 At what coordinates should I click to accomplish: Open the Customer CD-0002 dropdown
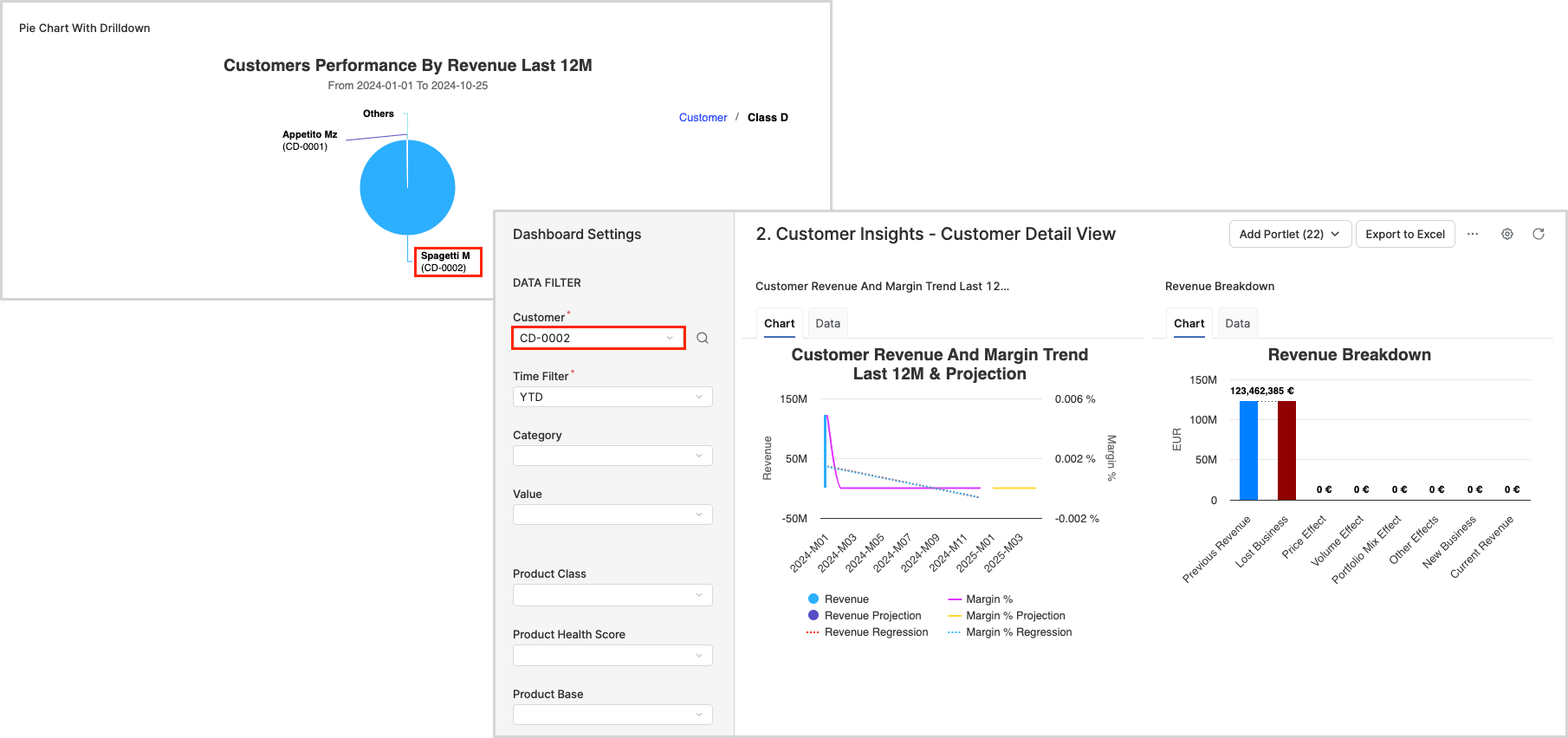598,338
